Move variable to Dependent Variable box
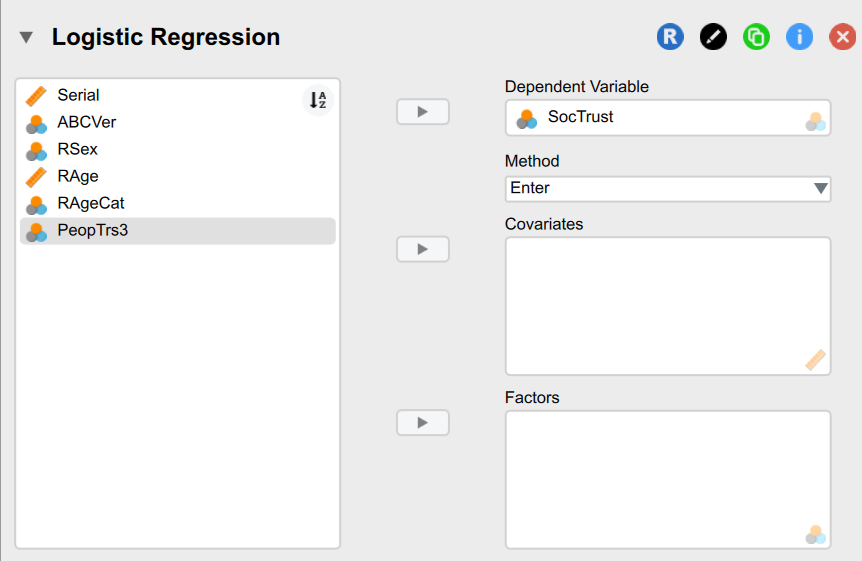The height and width of the screenshot is (561, 862). [x=423, y=112]
